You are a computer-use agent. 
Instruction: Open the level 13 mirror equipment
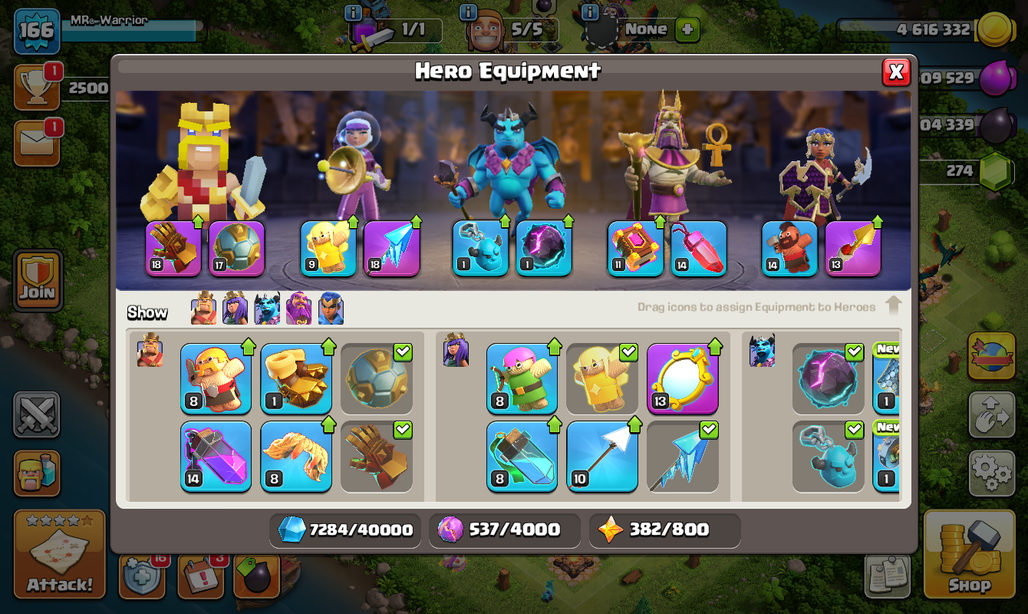[x=682, y=379]
